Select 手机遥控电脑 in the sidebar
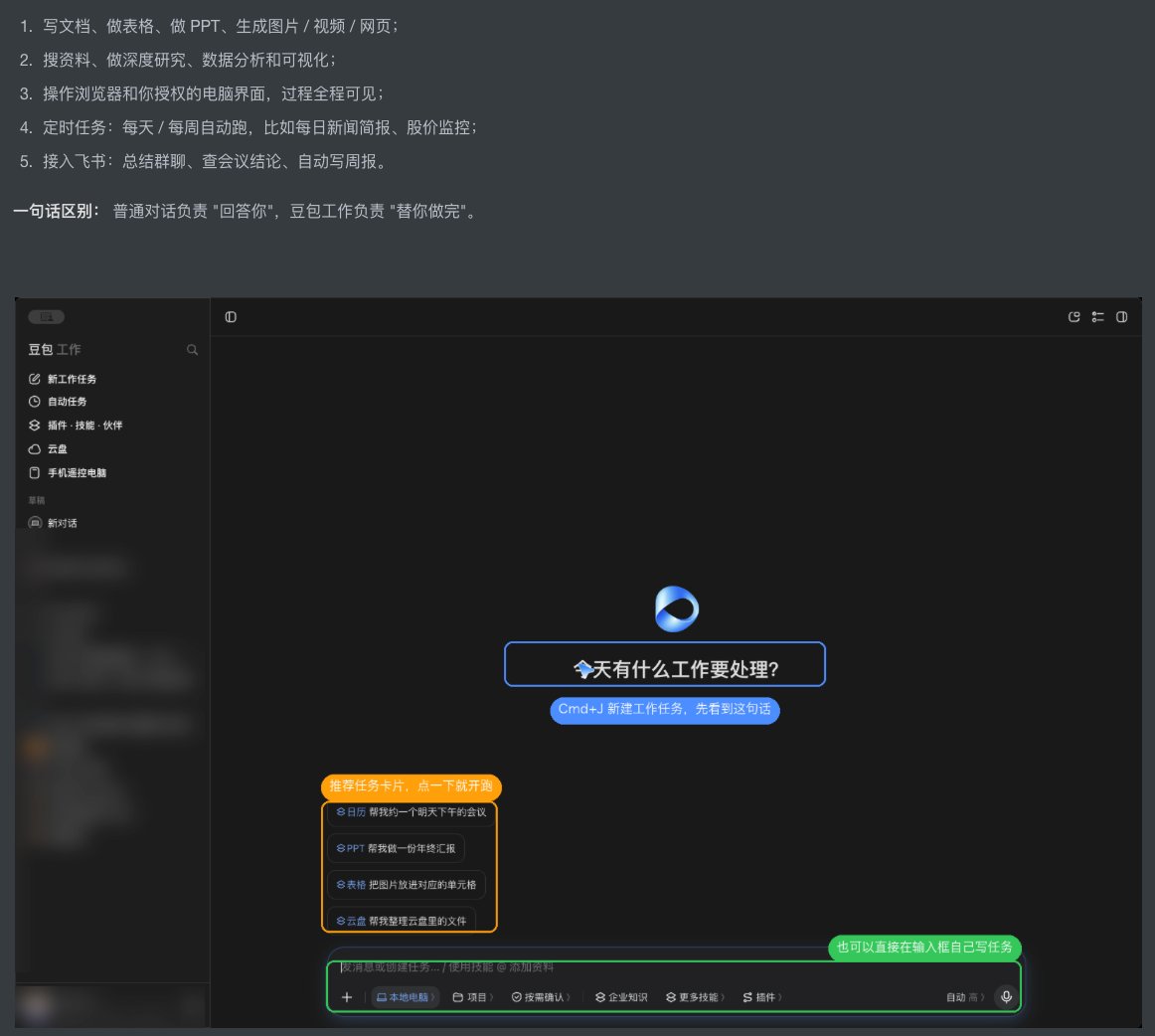This screenshot has width=1155, height=1036. (x=67, y=473)
